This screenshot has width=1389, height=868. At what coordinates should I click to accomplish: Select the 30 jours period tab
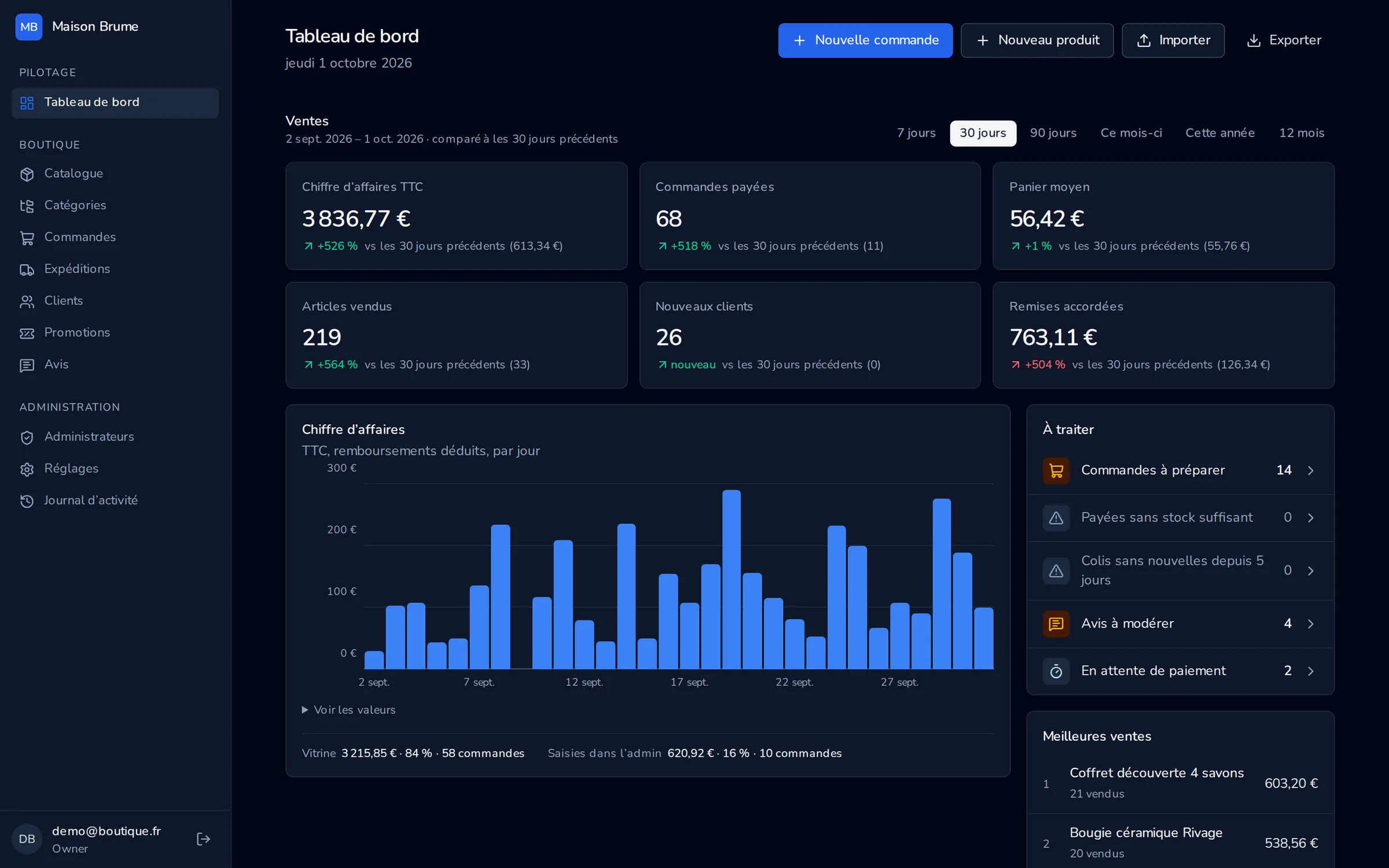pyautogui.click(x=983, y=133)
